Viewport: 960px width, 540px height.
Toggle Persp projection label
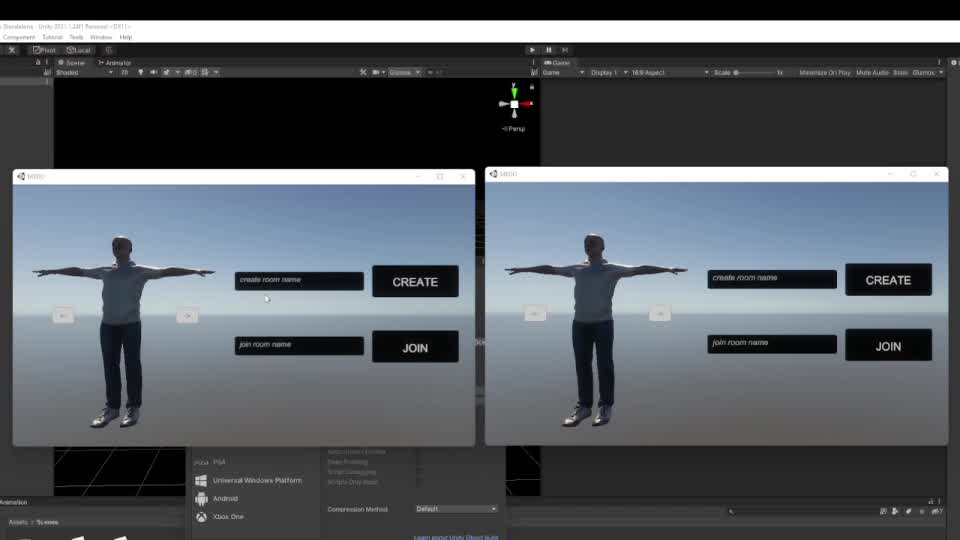pyautogui.click(x=514, y=129)
